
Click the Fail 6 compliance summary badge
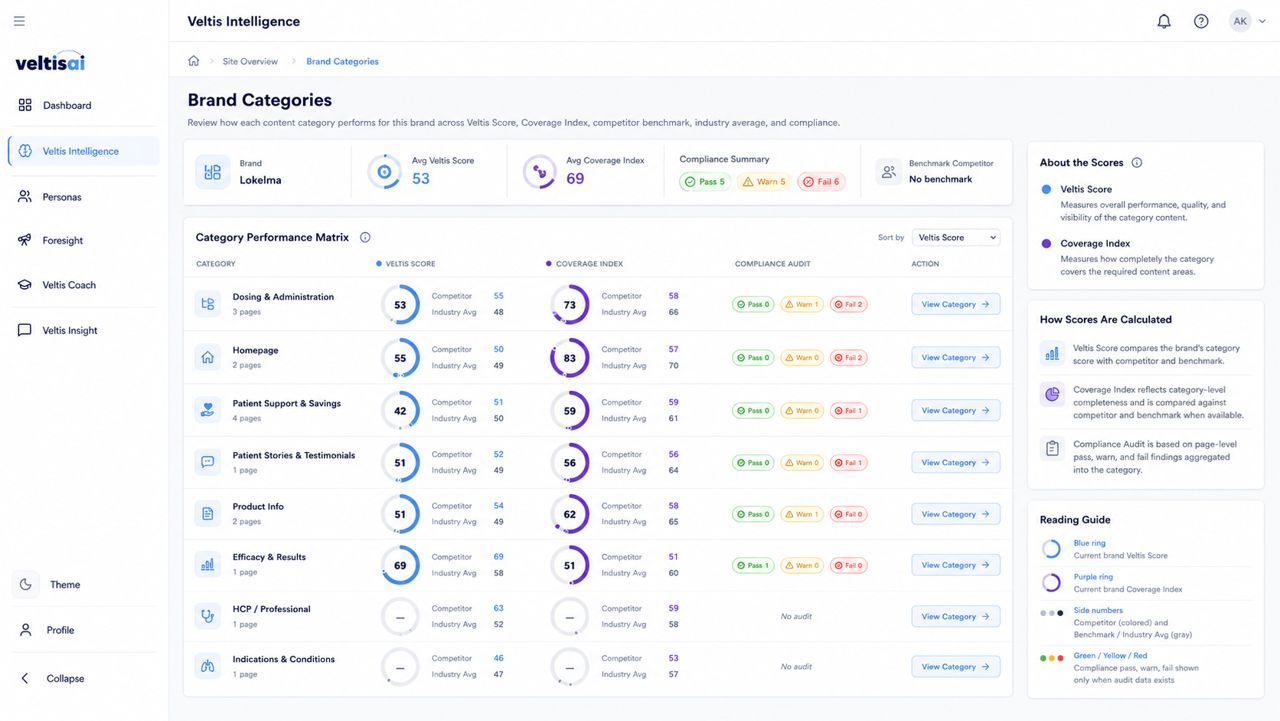coord(821,182)
